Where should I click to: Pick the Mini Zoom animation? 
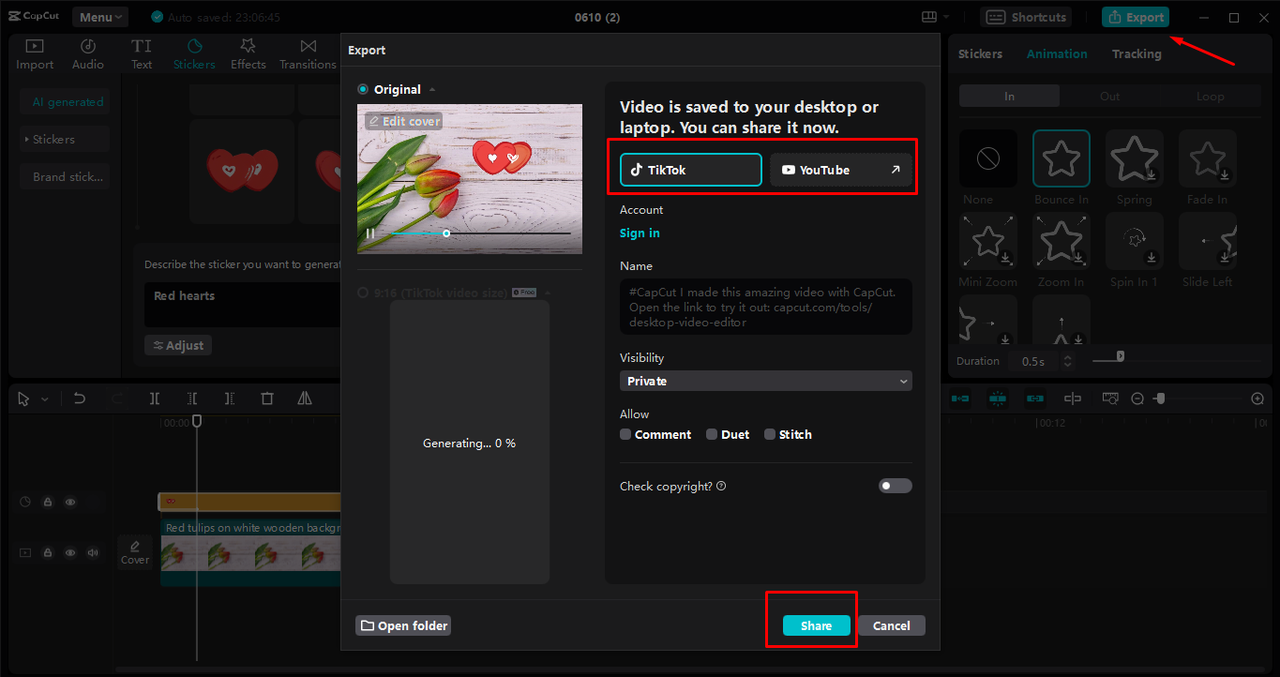click(988, 241)
